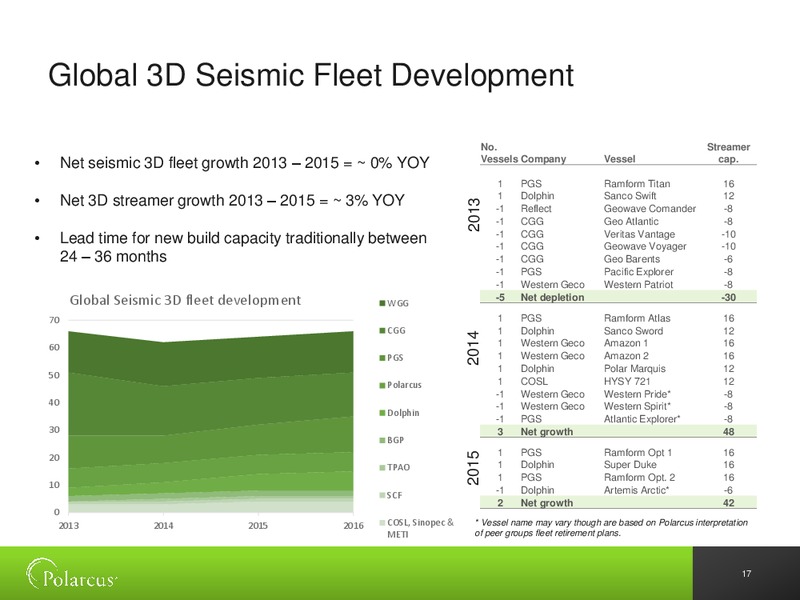Click the 42 net growth streamer total
The width and height of the screenshot is (800, 600).
(729, 503)
